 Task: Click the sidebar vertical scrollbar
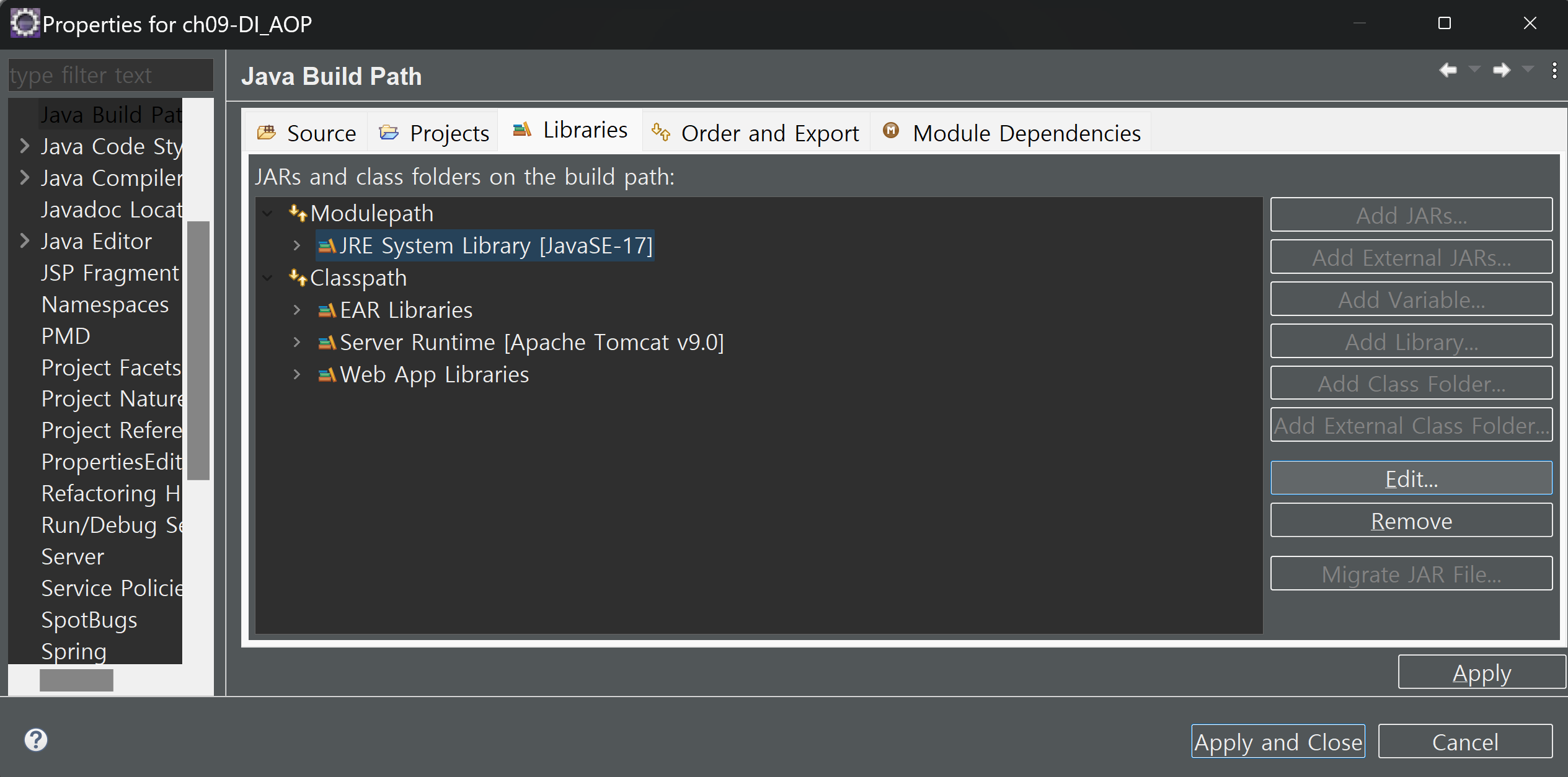click(198, 350)
